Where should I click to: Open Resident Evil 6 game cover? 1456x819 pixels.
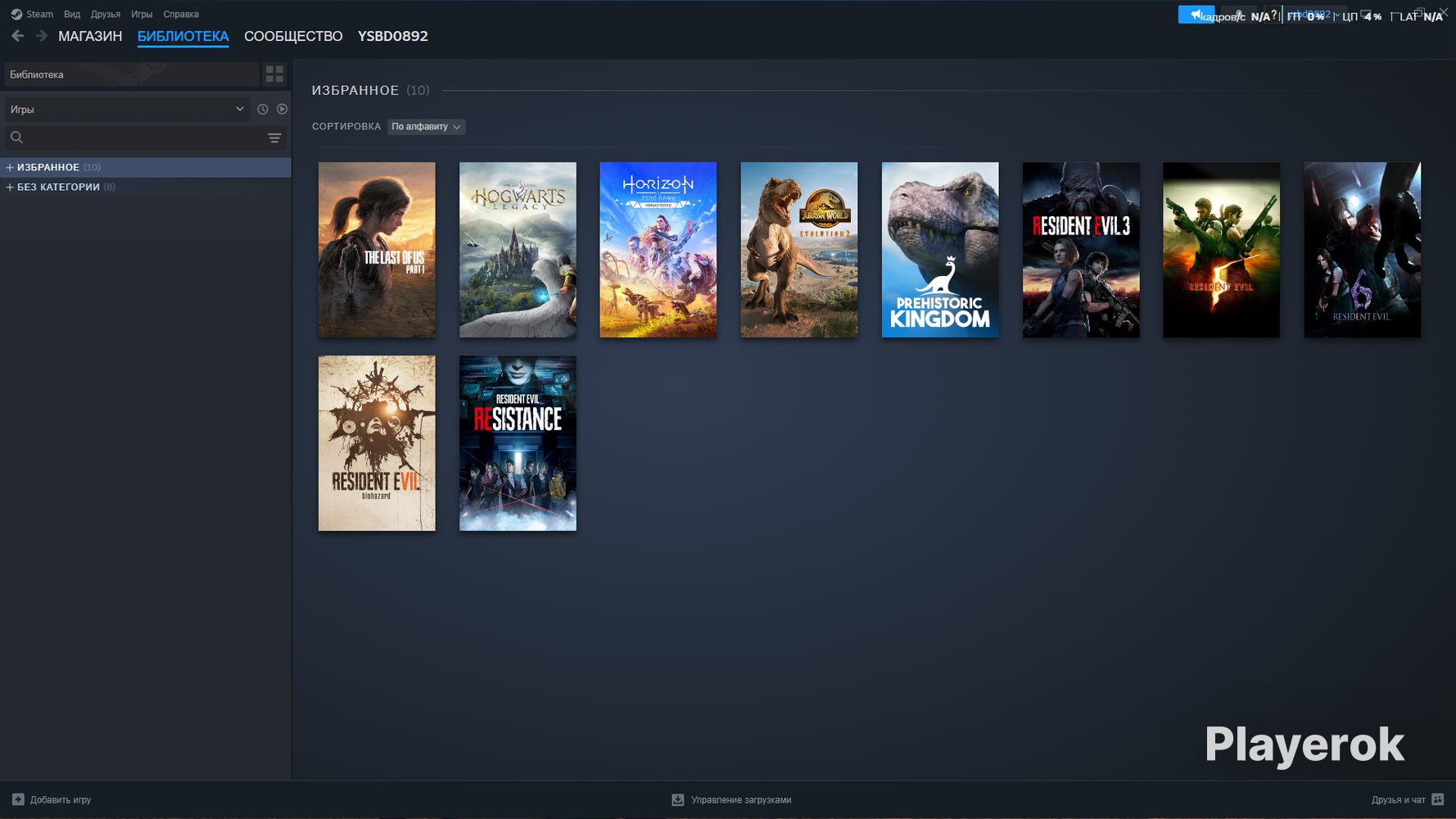click(x=1363, y=250)
